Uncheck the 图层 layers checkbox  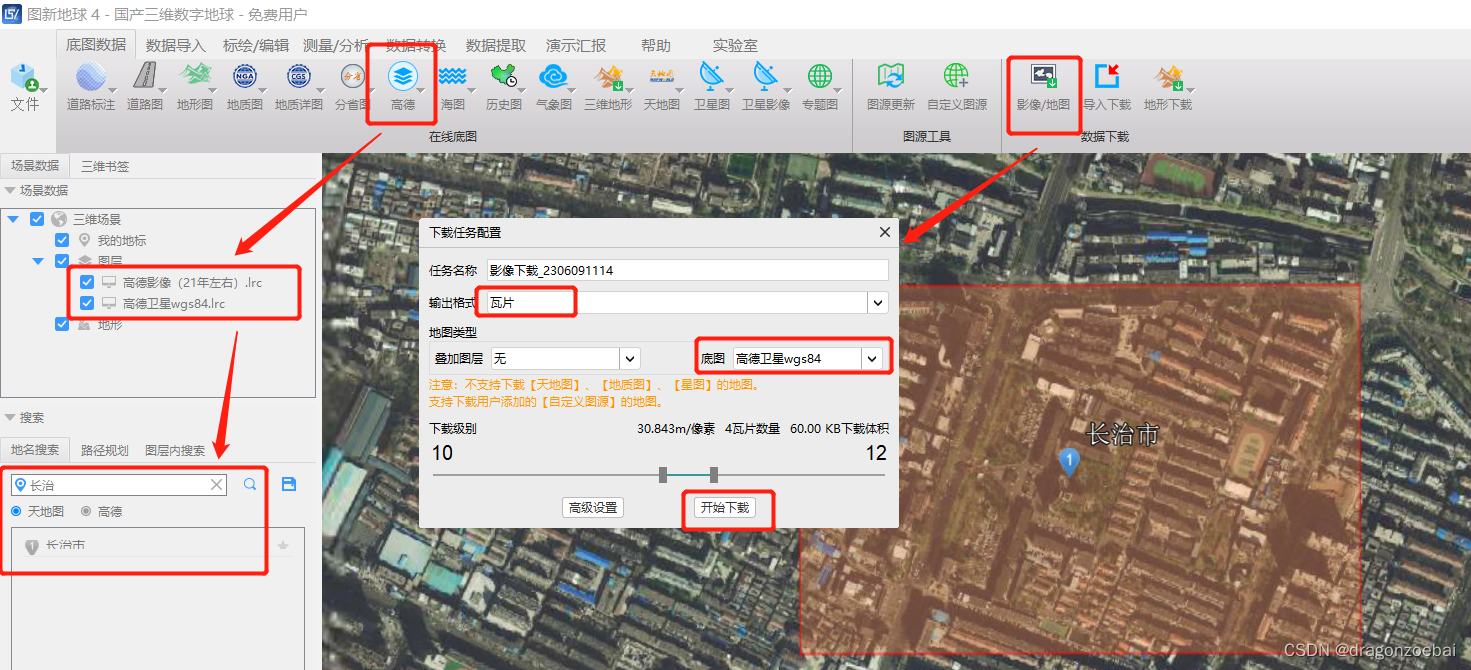click(x=62, y=261)
